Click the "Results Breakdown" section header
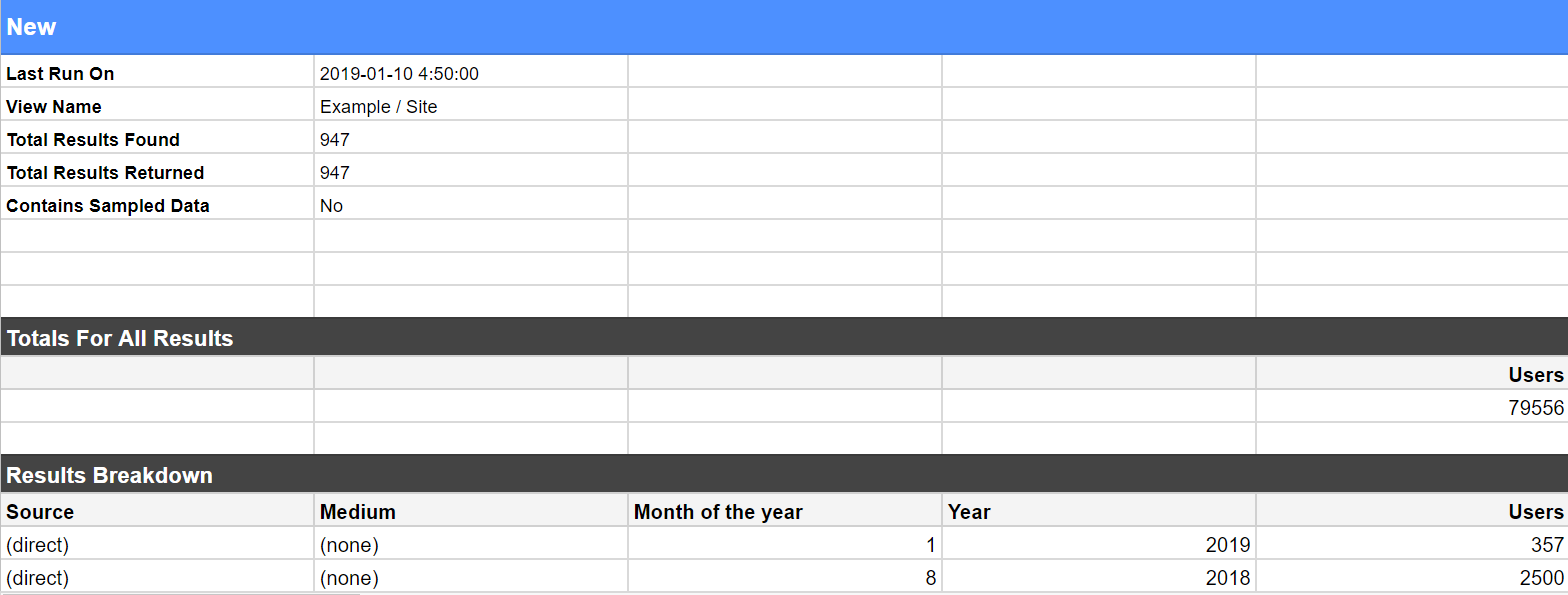The width and height of the screenshot is (1568, 595). point(110,475)
